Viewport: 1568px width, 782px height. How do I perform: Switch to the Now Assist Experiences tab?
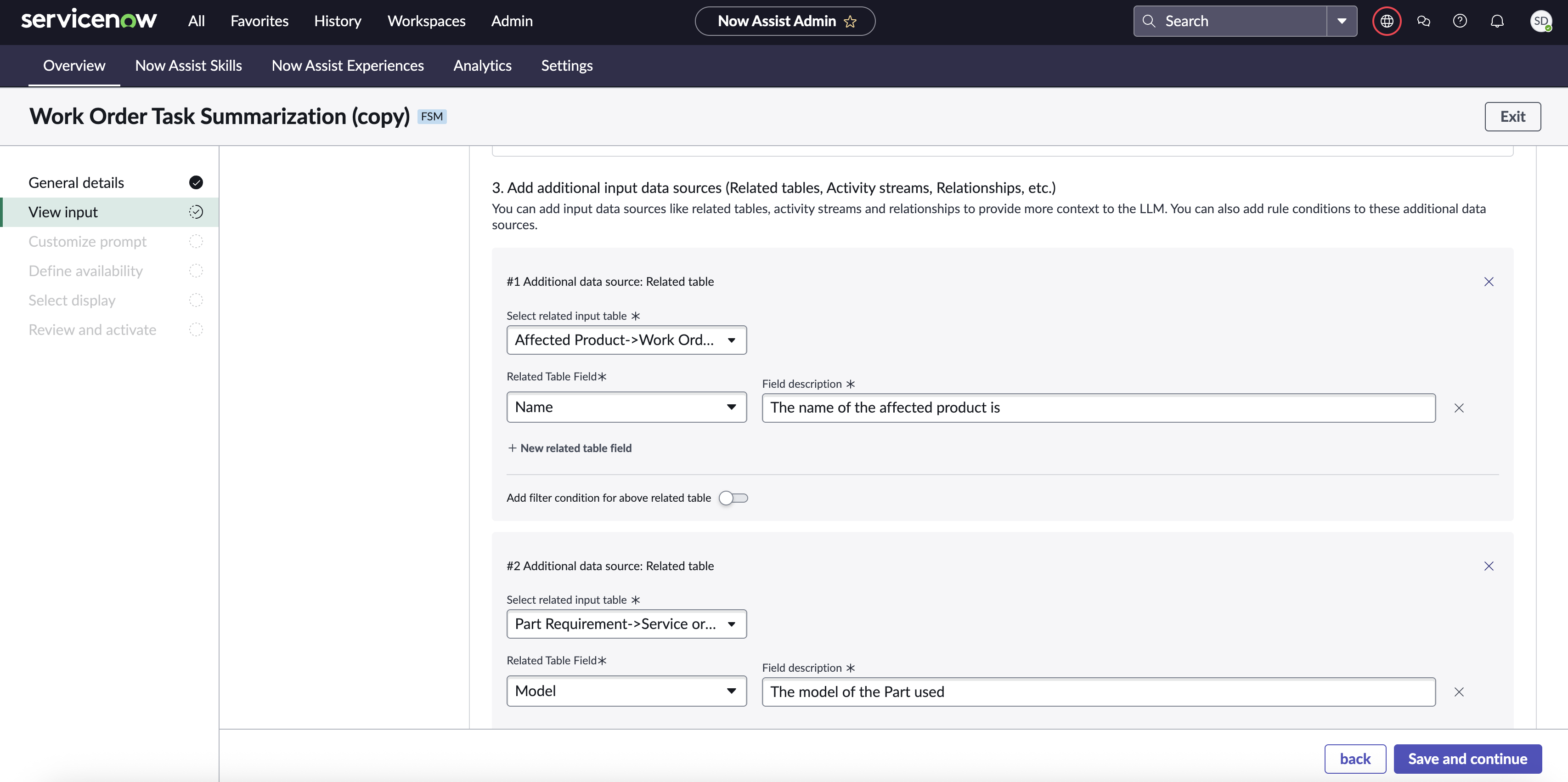pos(348,66)
